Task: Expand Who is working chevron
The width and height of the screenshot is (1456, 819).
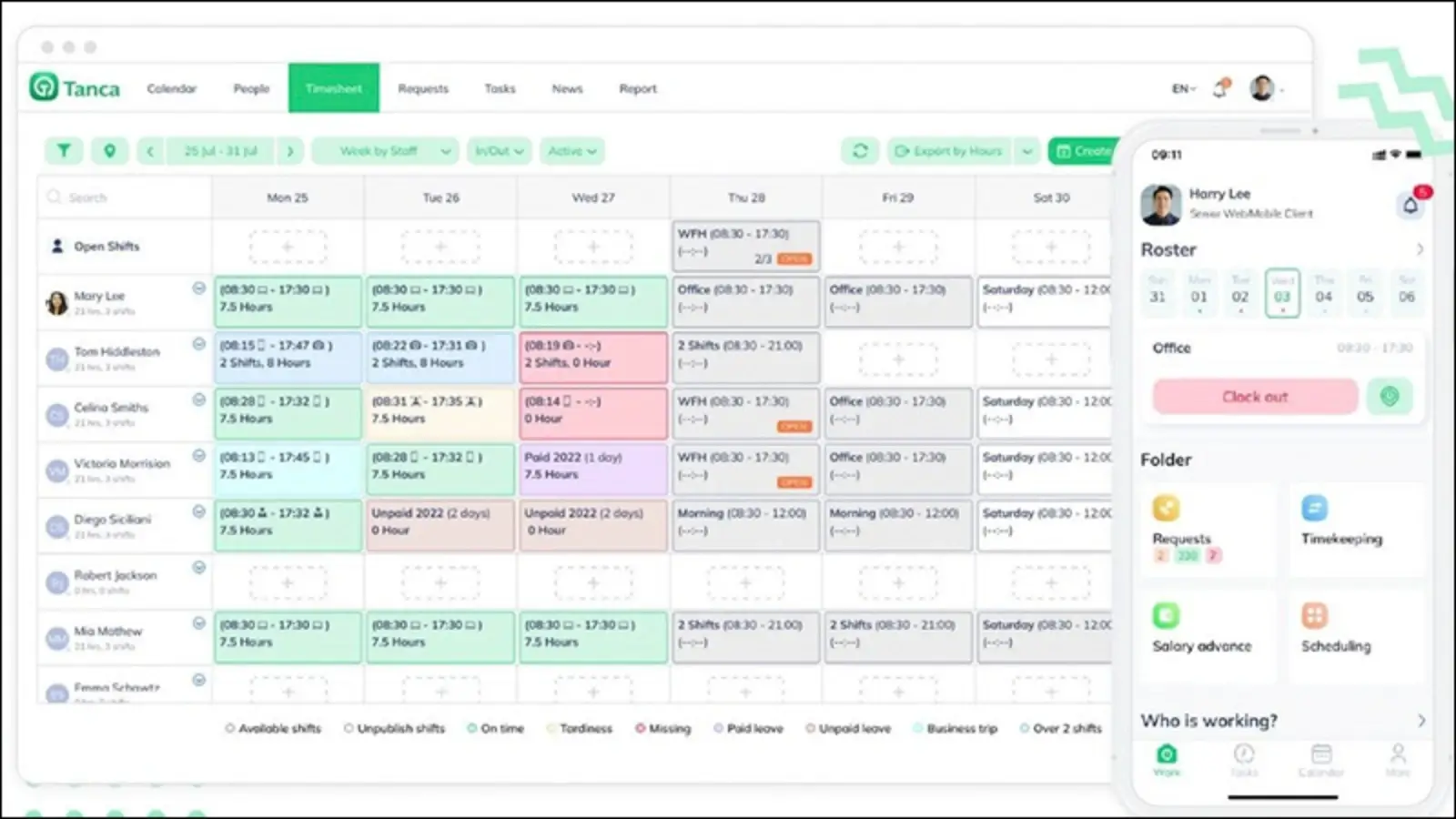Action: tap(1421, 721)
